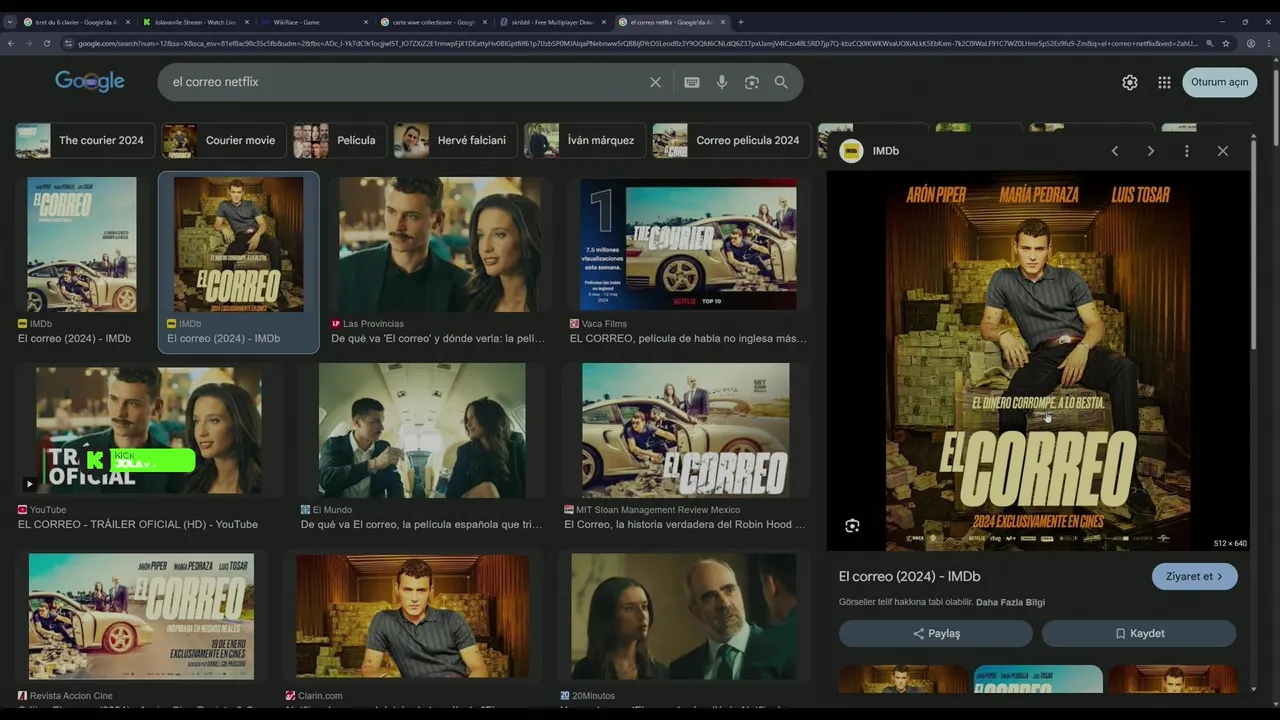Open a new browser tab
This screenshot has width=1280, height=720.
tap(740, 22)
